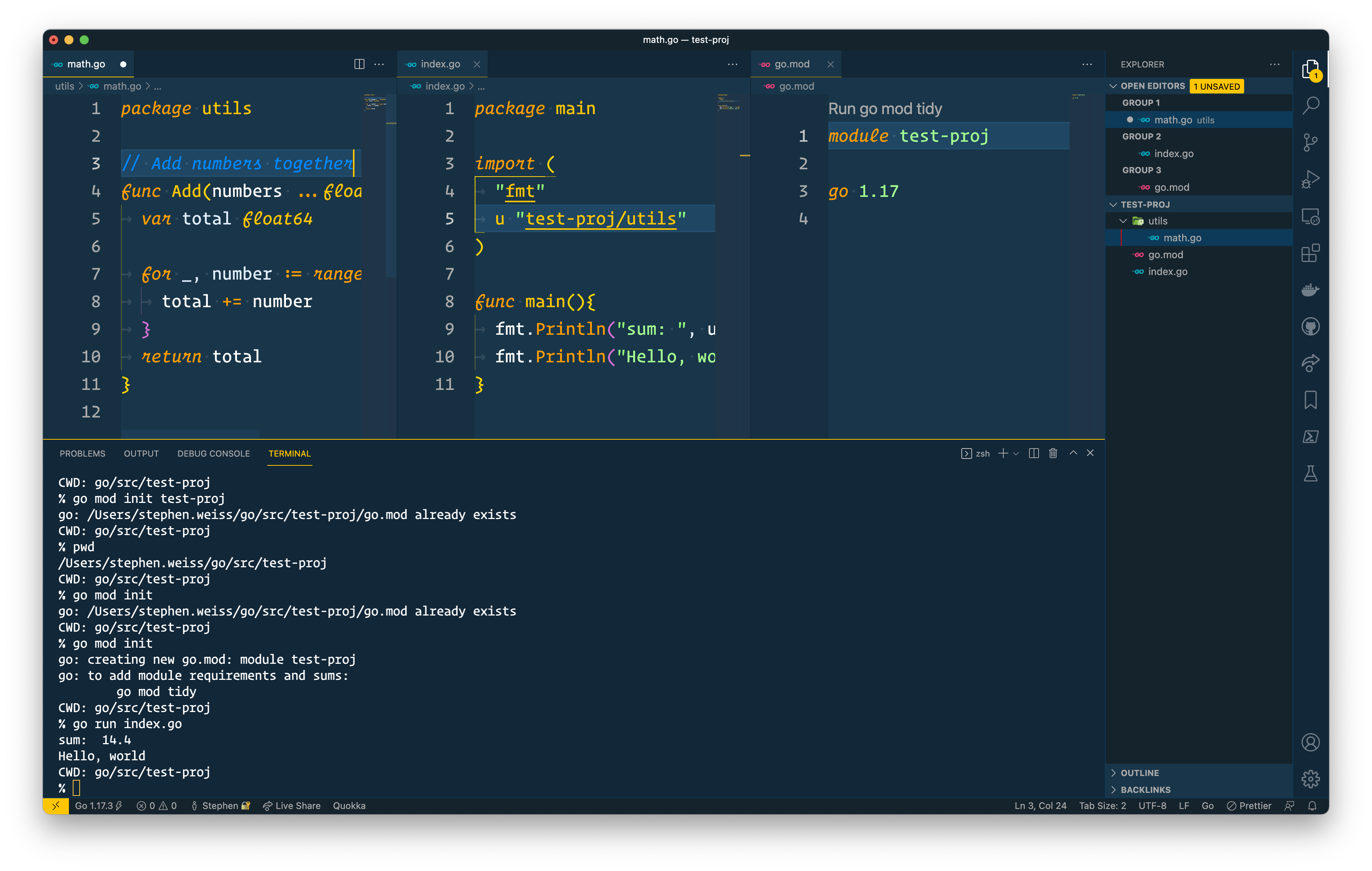Open more actions for go.mod editor group

click(1087, 64)
